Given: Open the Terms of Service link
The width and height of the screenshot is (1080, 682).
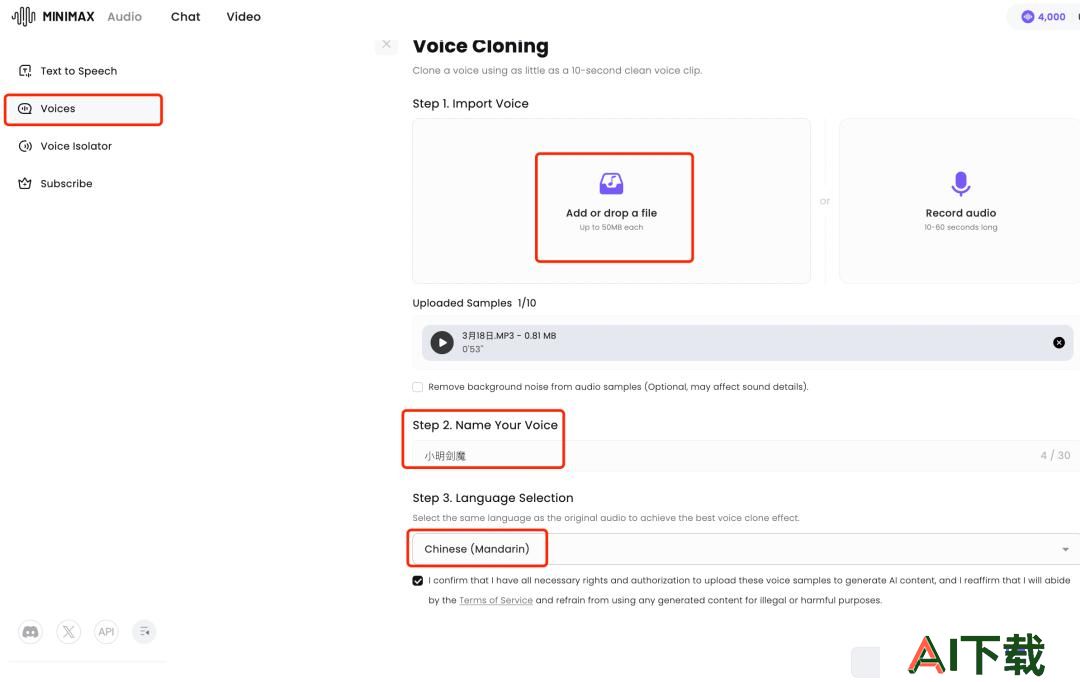Looking at the screenshot, I should click(x=496, y=600).
